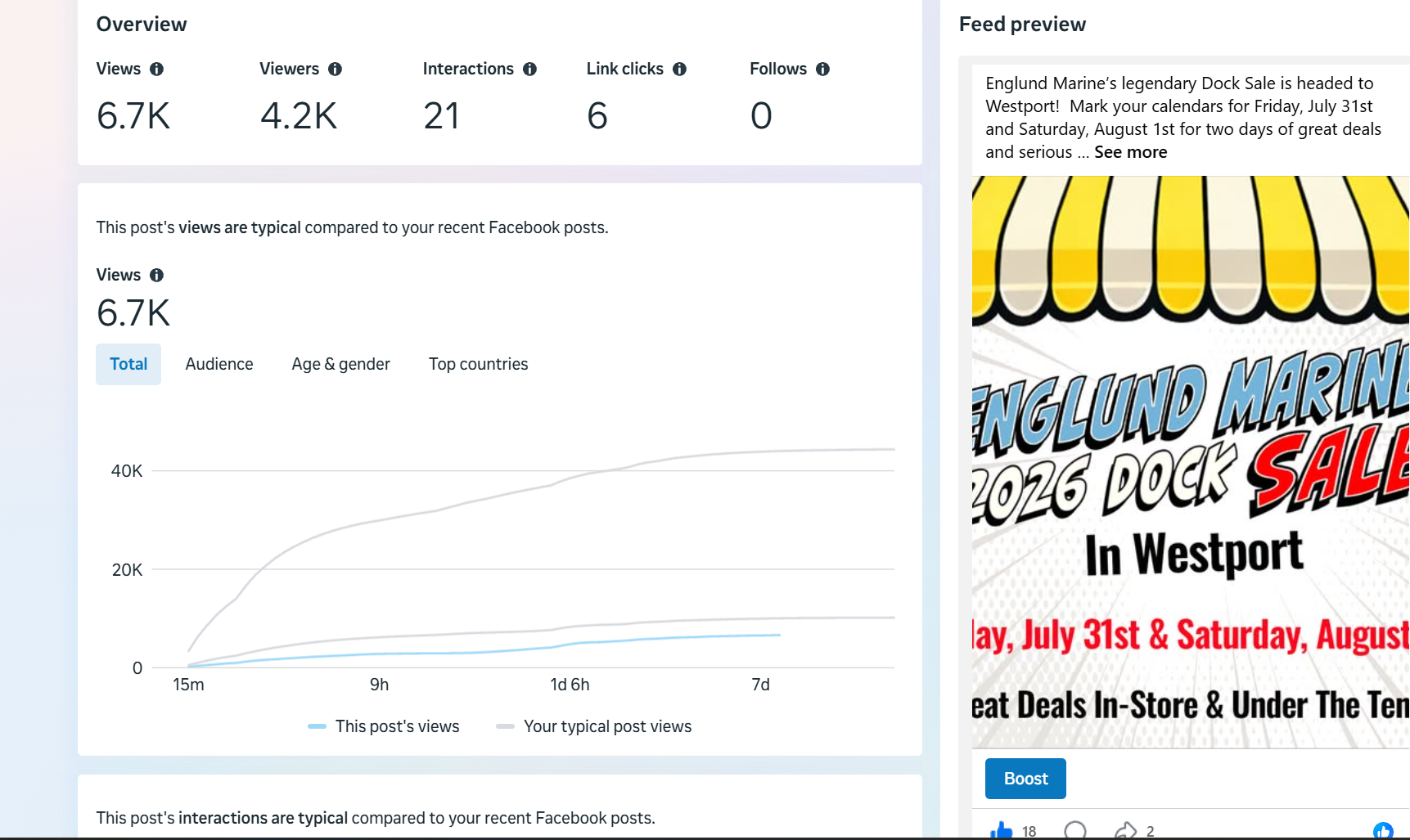The image size is (1410, 840).
Task: Click the Feed preview heading
Action: click(1022, 25)
